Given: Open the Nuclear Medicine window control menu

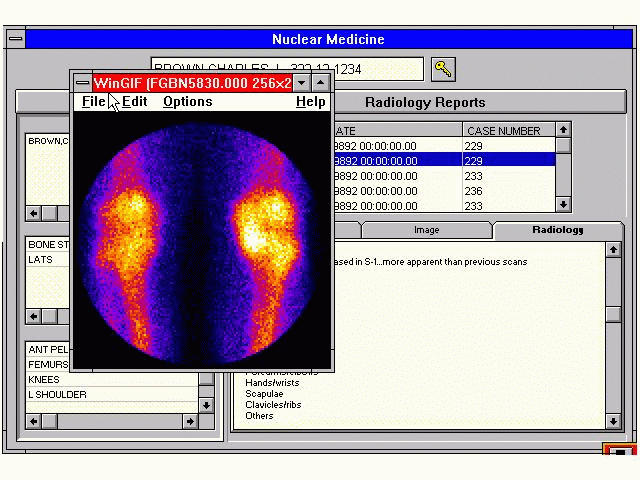Looking at the screenshot, I should (x=16, y=39).
